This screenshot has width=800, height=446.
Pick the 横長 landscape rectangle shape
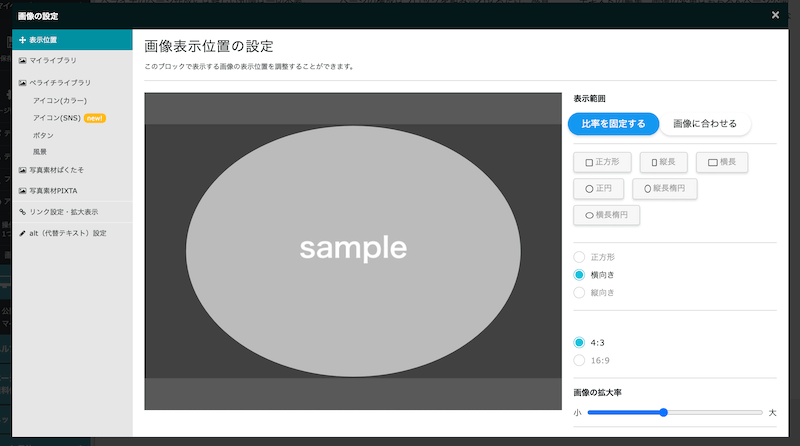pyautogui.click(x=721, y=161)
